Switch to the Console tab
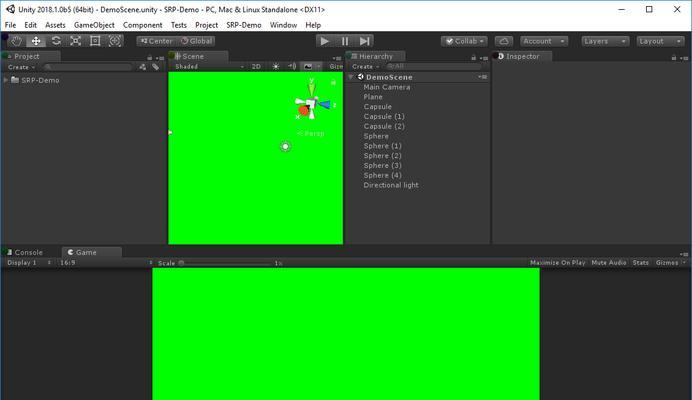Screen dimensions: 692x400 (28, 253)
